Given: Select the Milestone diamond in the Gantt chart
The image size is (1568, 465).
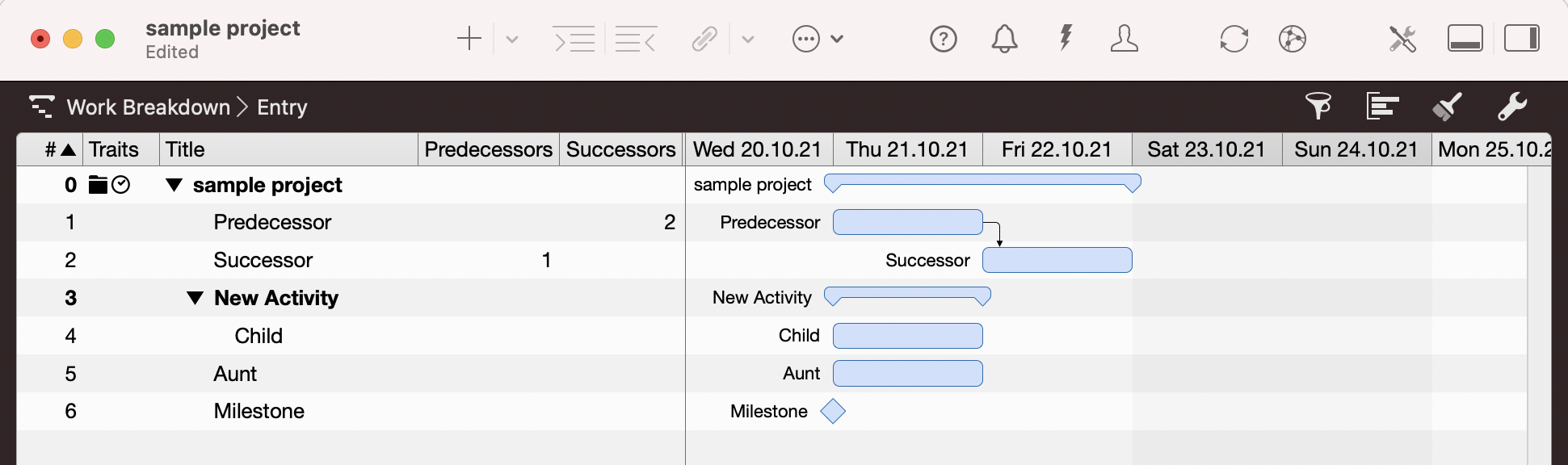Looking at the screenshot, I should (833, 412).
